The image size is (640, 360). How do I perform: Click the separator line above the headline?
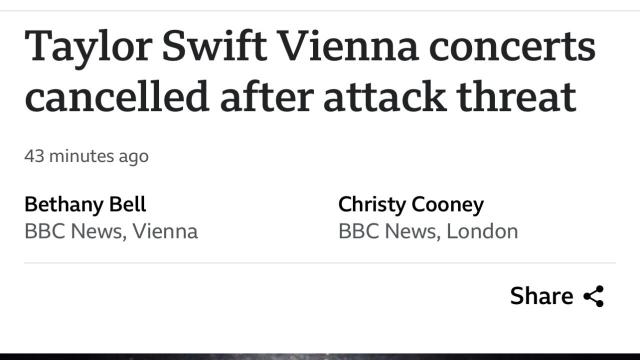320,11
